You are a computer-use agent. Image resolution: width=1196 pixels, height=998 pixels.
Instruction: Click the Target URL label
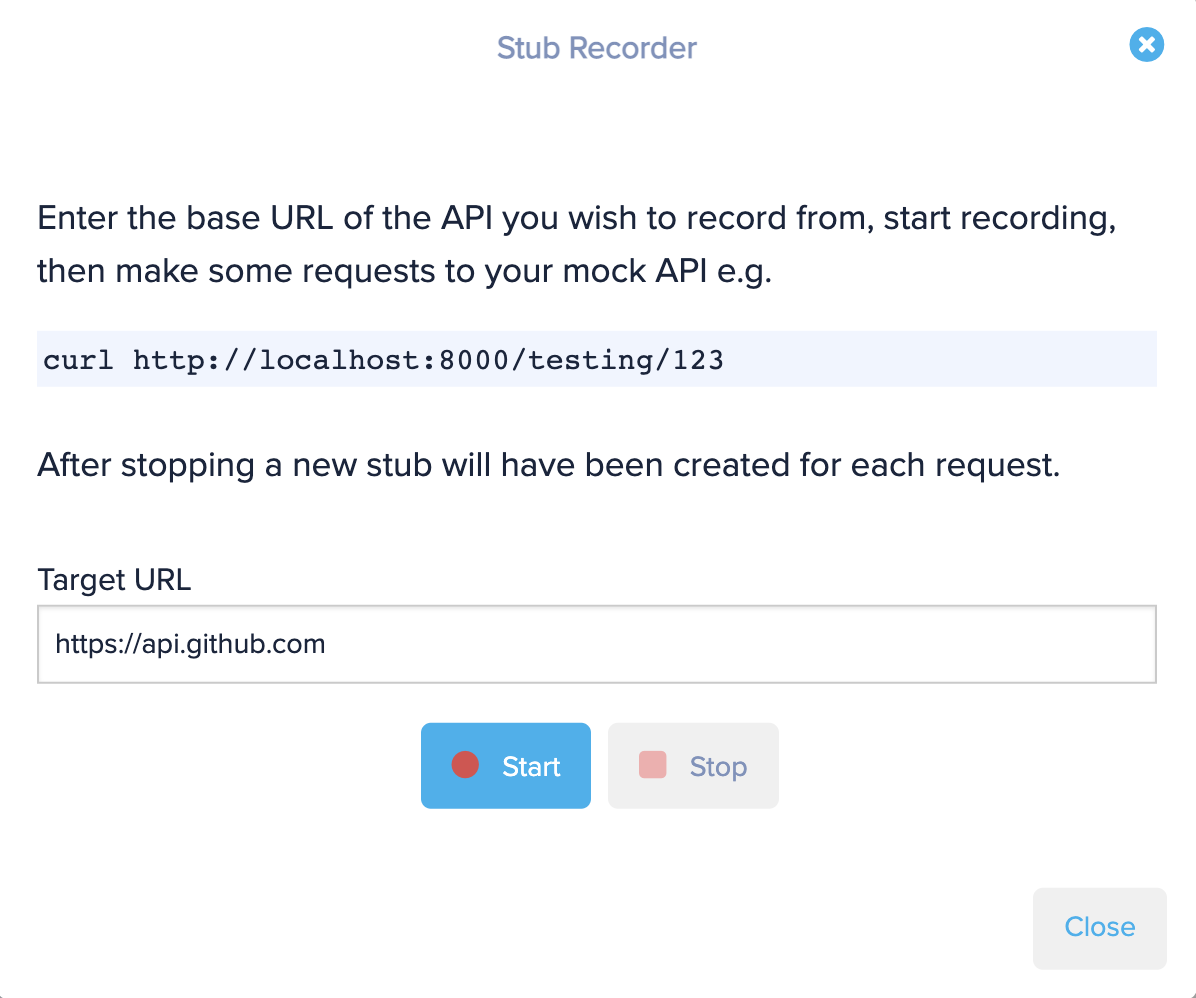pyautogui.click(x=114, y=580)
